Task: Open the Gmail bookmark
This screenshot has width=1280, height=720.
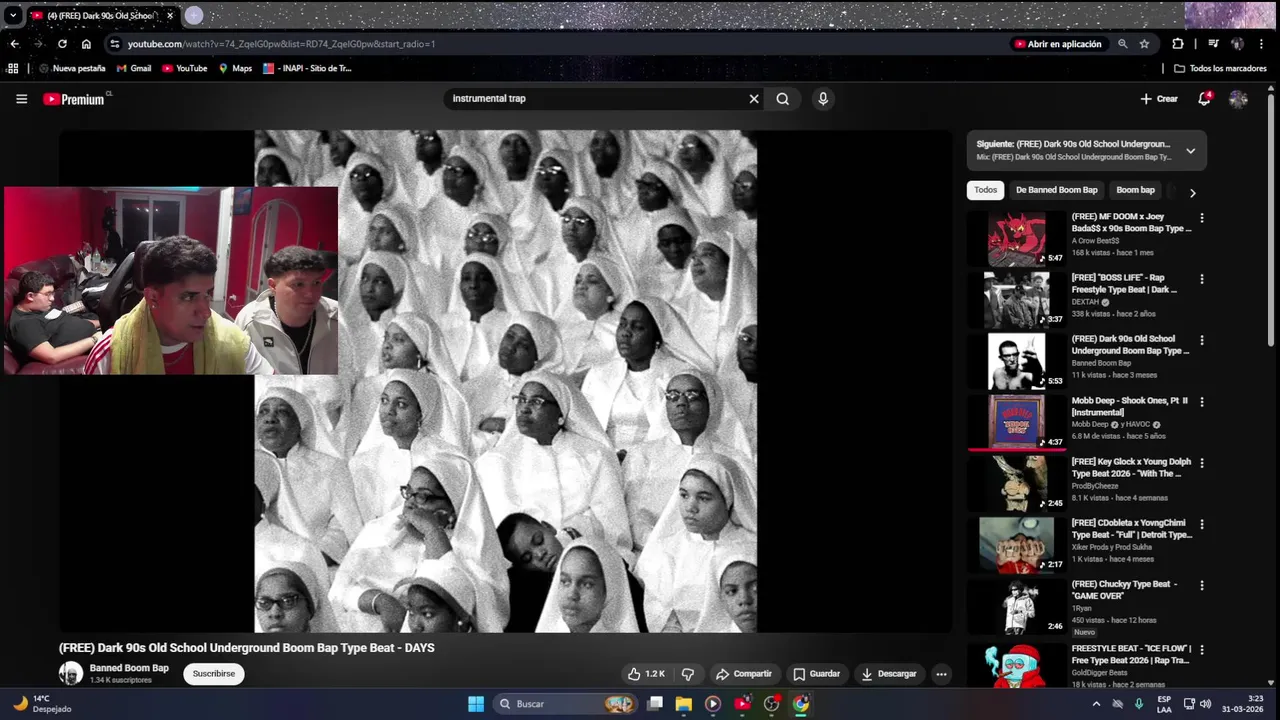Action: 133,69
